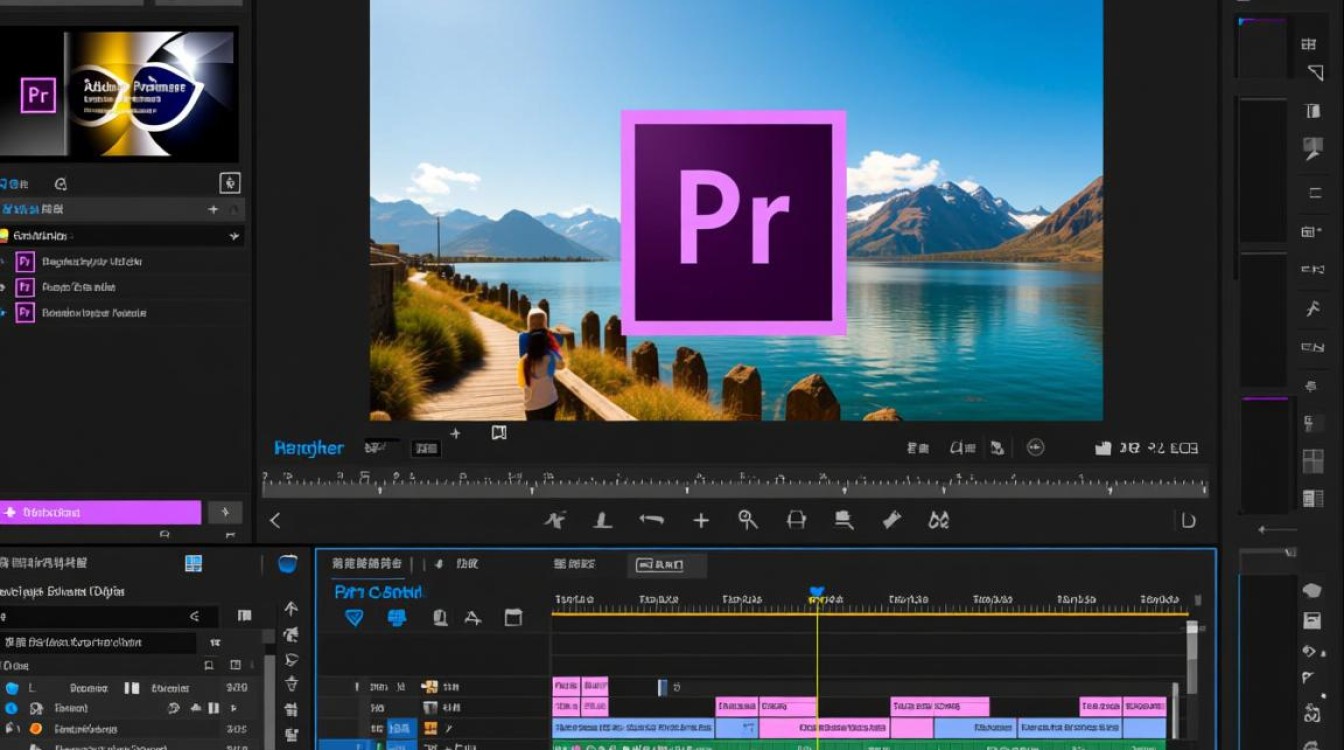The image size is (1344, 750).
Task: Click the bracket frame icon after the magnifier
Action: [796, 519]
